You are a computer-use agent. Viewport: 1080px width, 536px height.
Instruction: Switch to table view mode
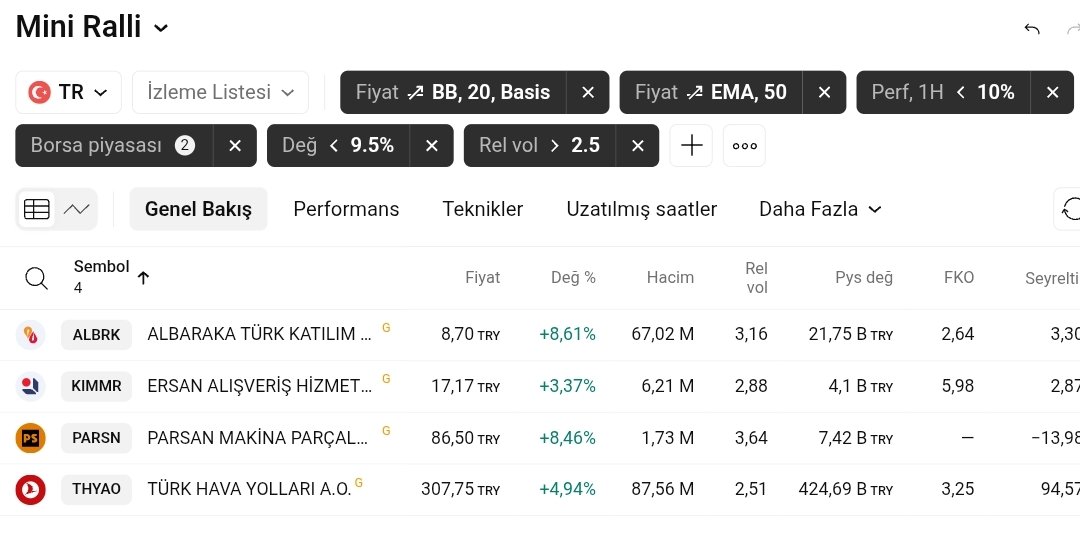click(x=37, y=209)
